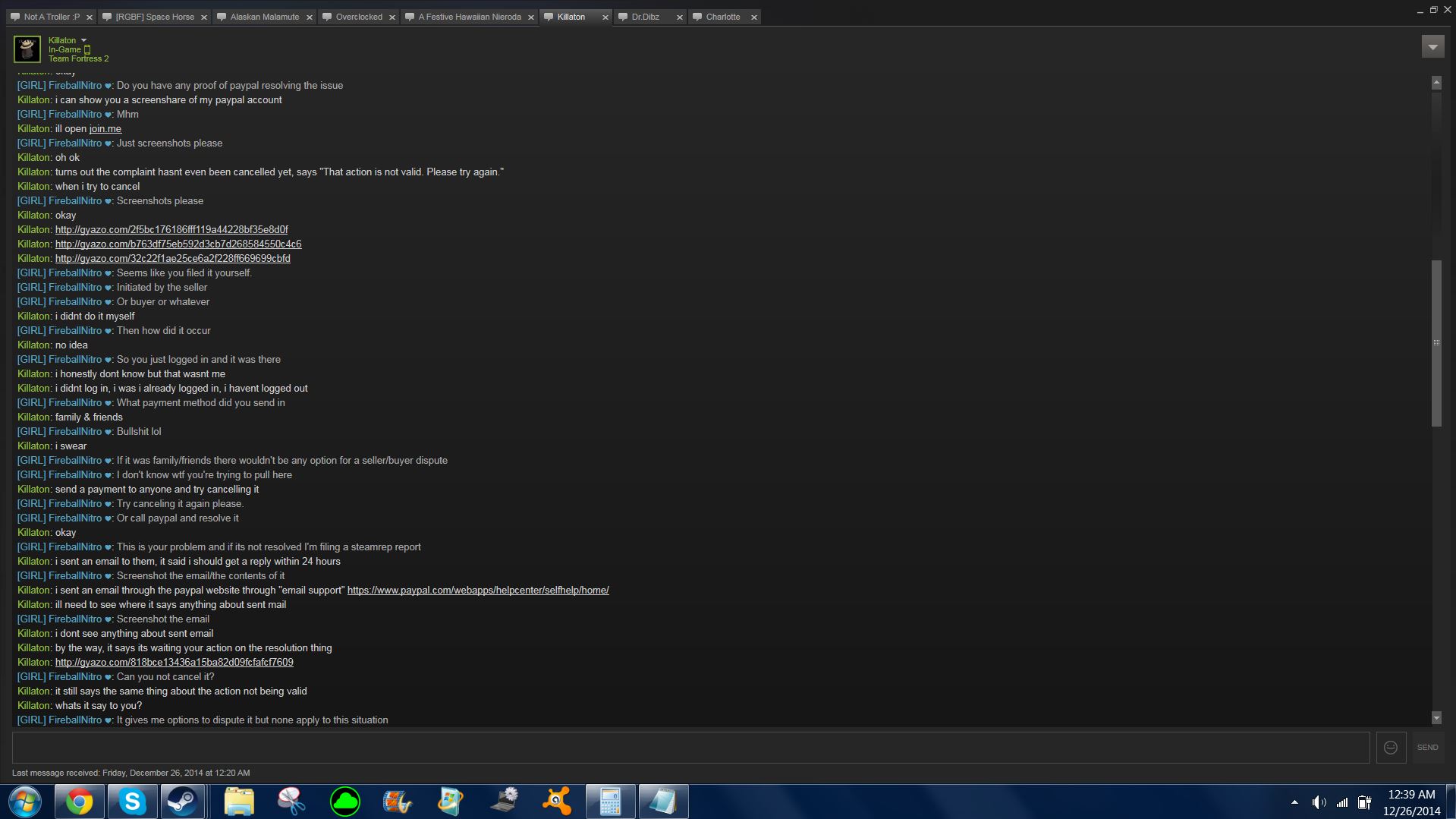This screenshot has height=819, width=1456.
Task: Close the Overclocked chat tab
Action: point(392,17)
